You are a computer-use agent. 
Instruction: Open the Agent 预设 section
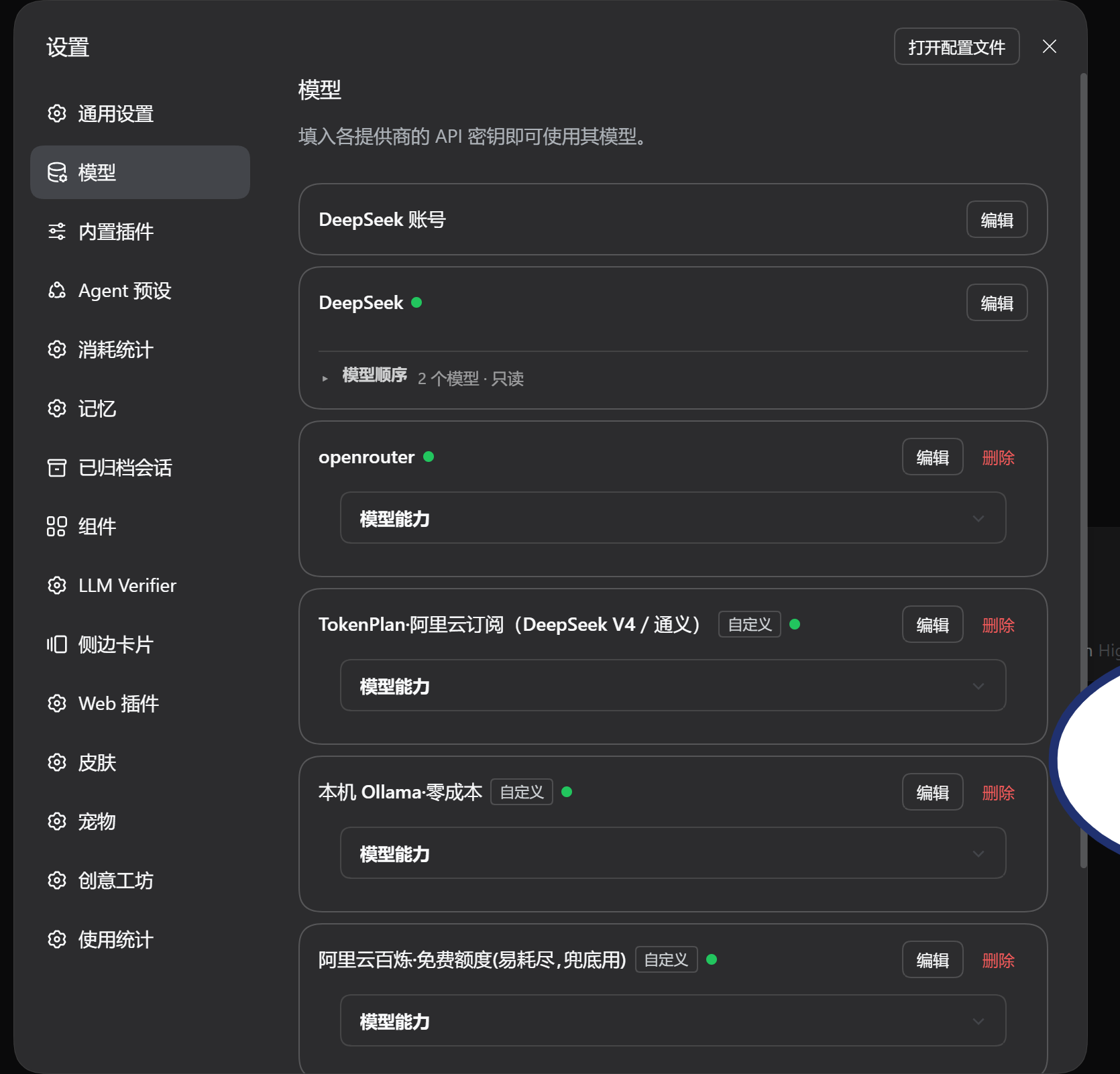tap(140, 290)
